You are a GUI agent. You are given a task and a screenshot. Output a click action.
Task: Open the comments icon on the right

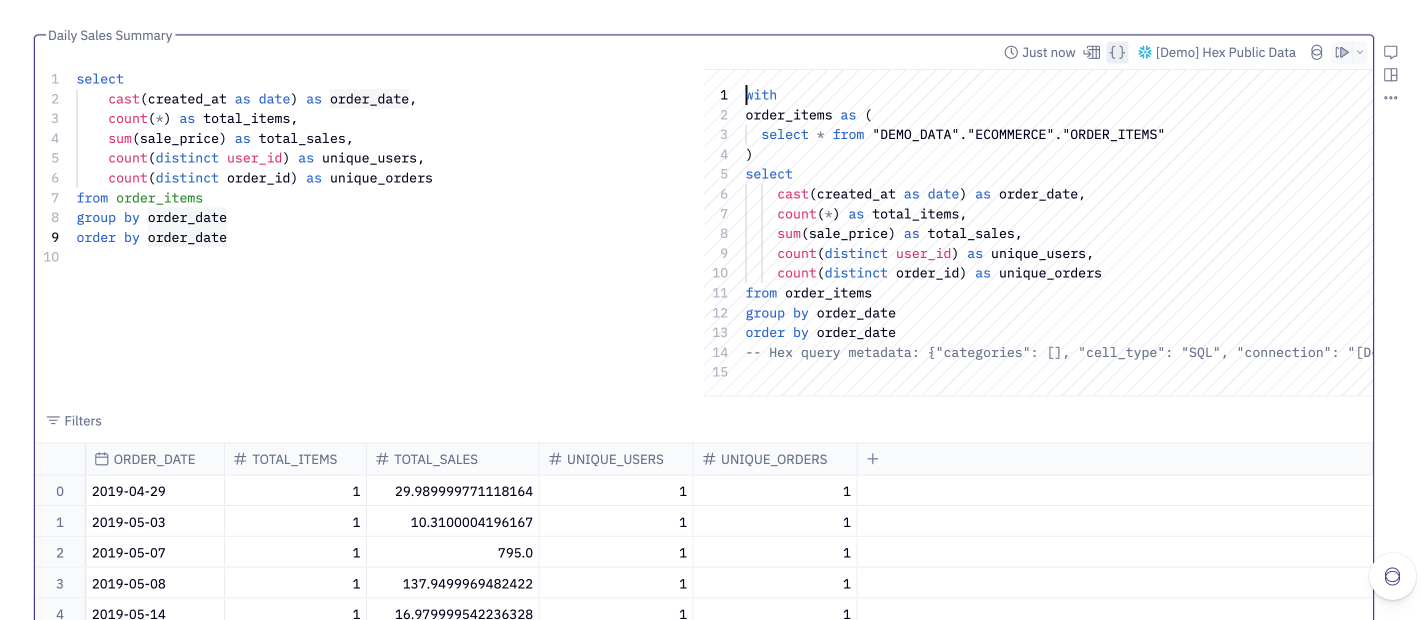click(x=1390, y=52)
